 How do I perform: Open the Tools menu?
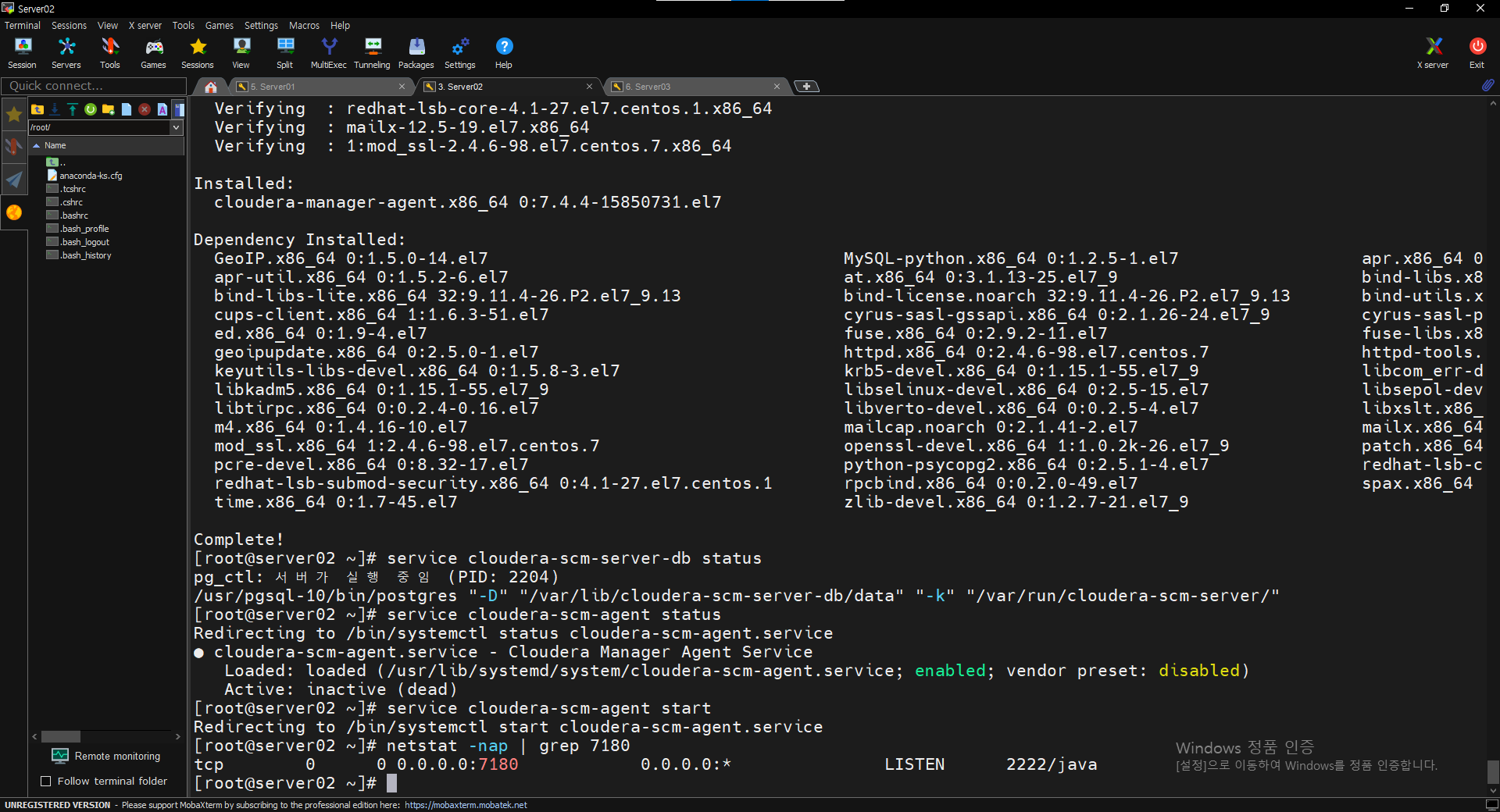[184, 25]
